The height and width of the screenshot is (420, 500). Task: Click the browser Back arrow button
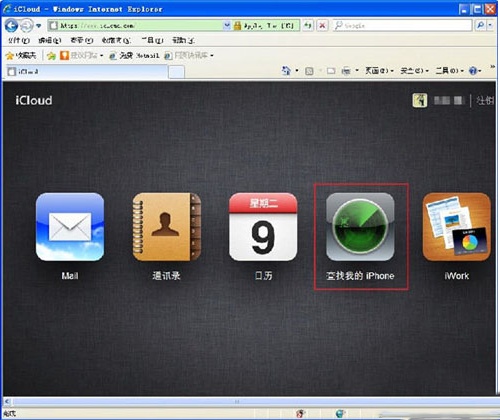11,26
